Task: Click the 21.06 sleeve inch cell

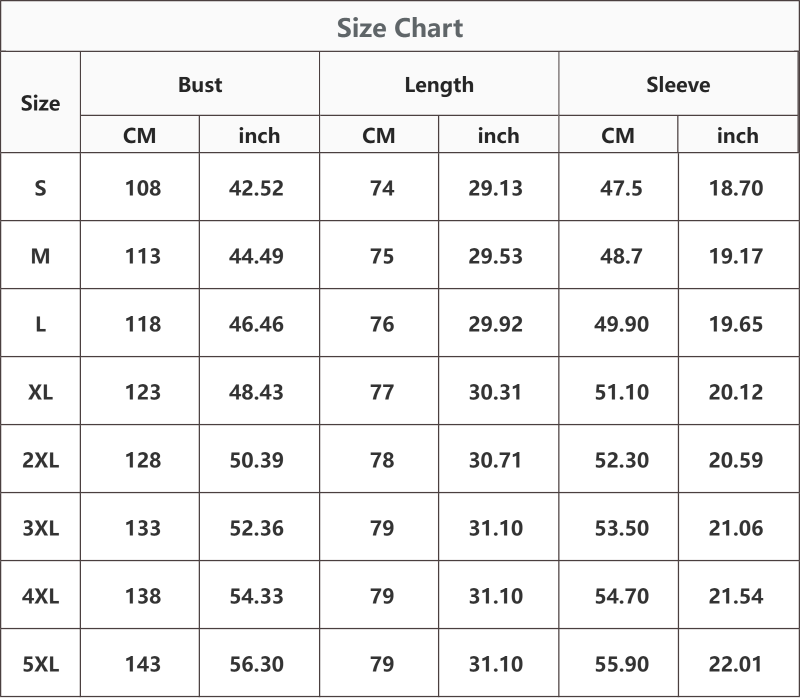Action: [x=736, y=528]
